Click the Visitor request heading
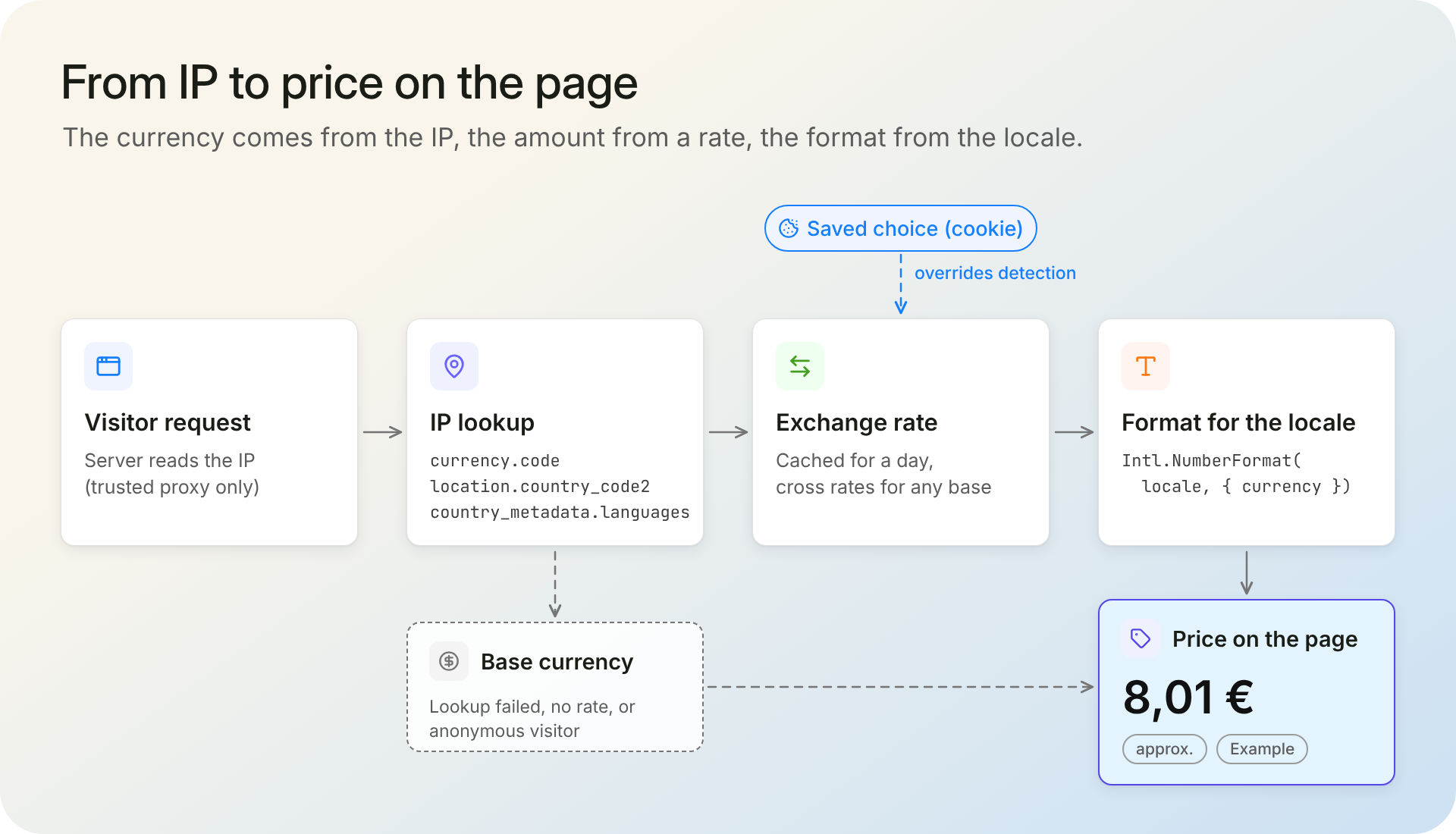The width and height of the screenshot is (1456, 834). [x=168, y=422]
